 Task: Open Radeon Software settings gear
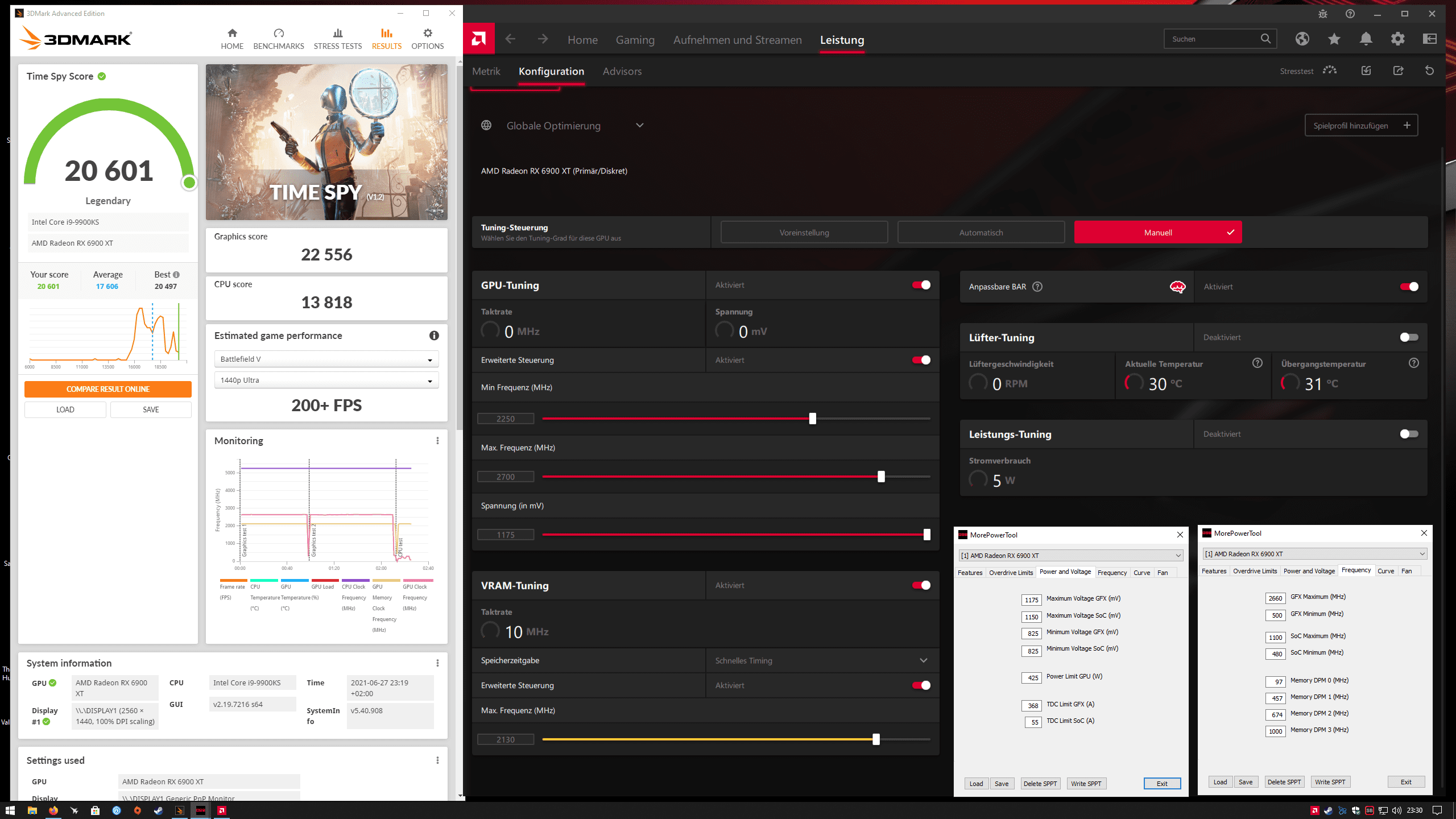[x=1398, y=39]
